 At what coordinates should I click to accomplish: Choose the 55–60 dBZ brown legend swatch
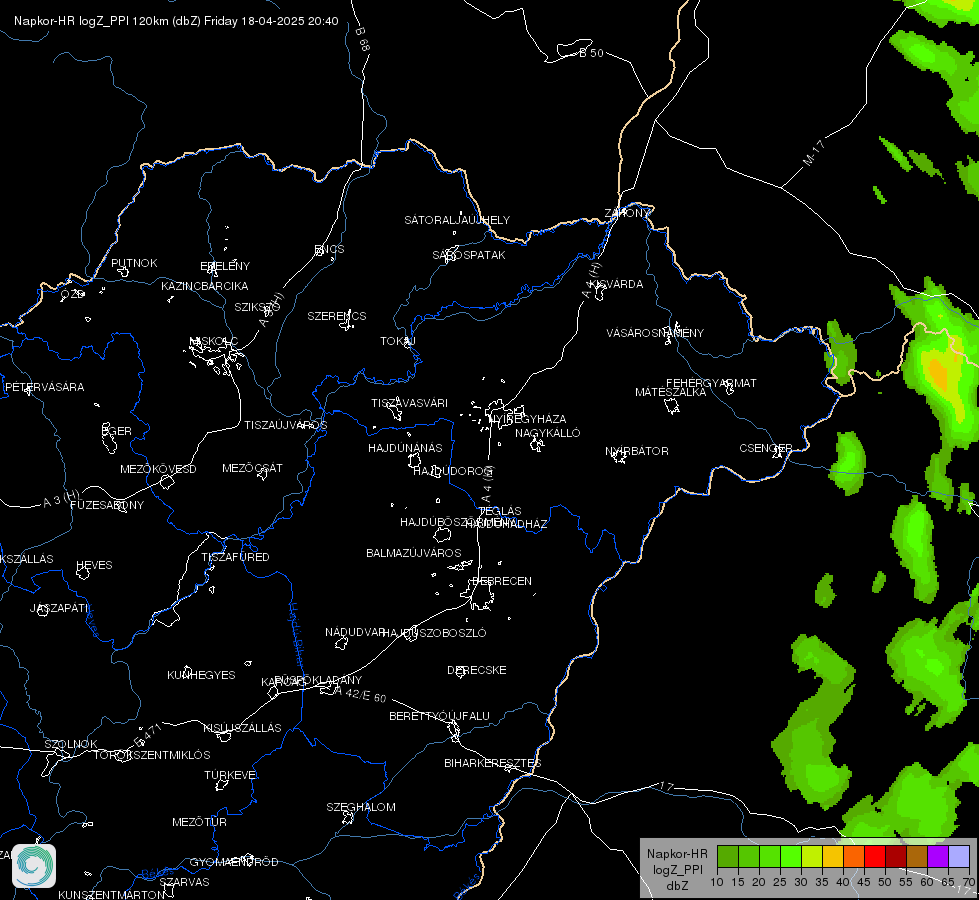[x=917, y=857]
